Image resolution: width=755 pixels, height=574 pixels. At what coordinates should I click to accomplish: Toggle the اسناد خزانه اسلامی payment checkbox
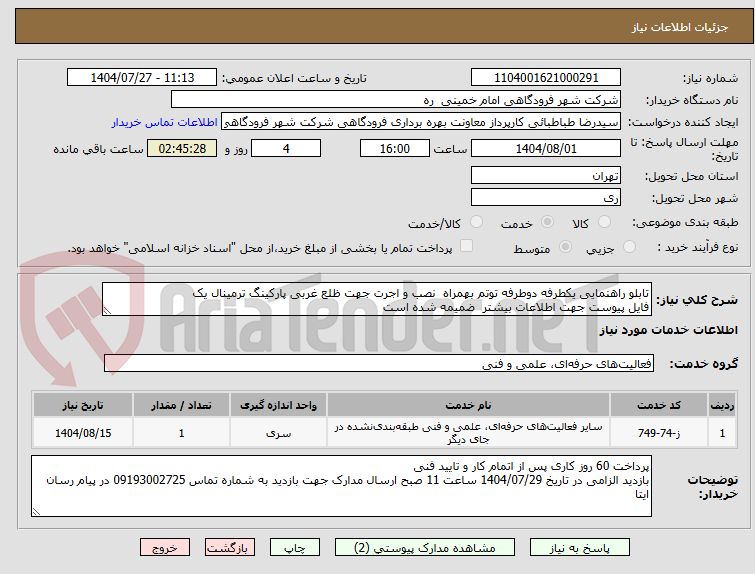[x=466, y=246]
